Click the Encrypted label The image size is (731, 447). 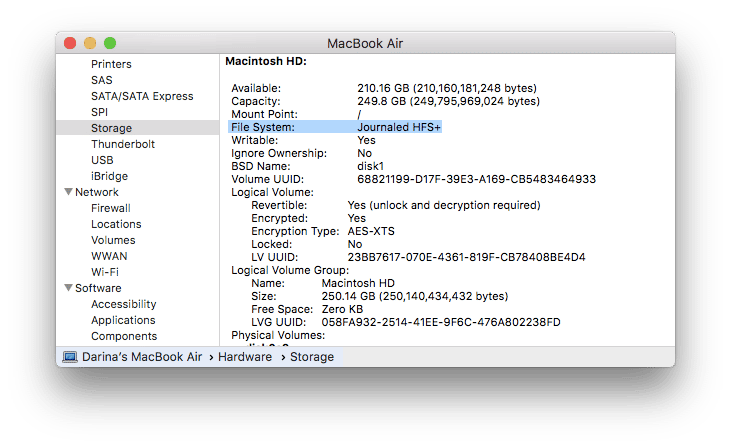pos(280,218)
